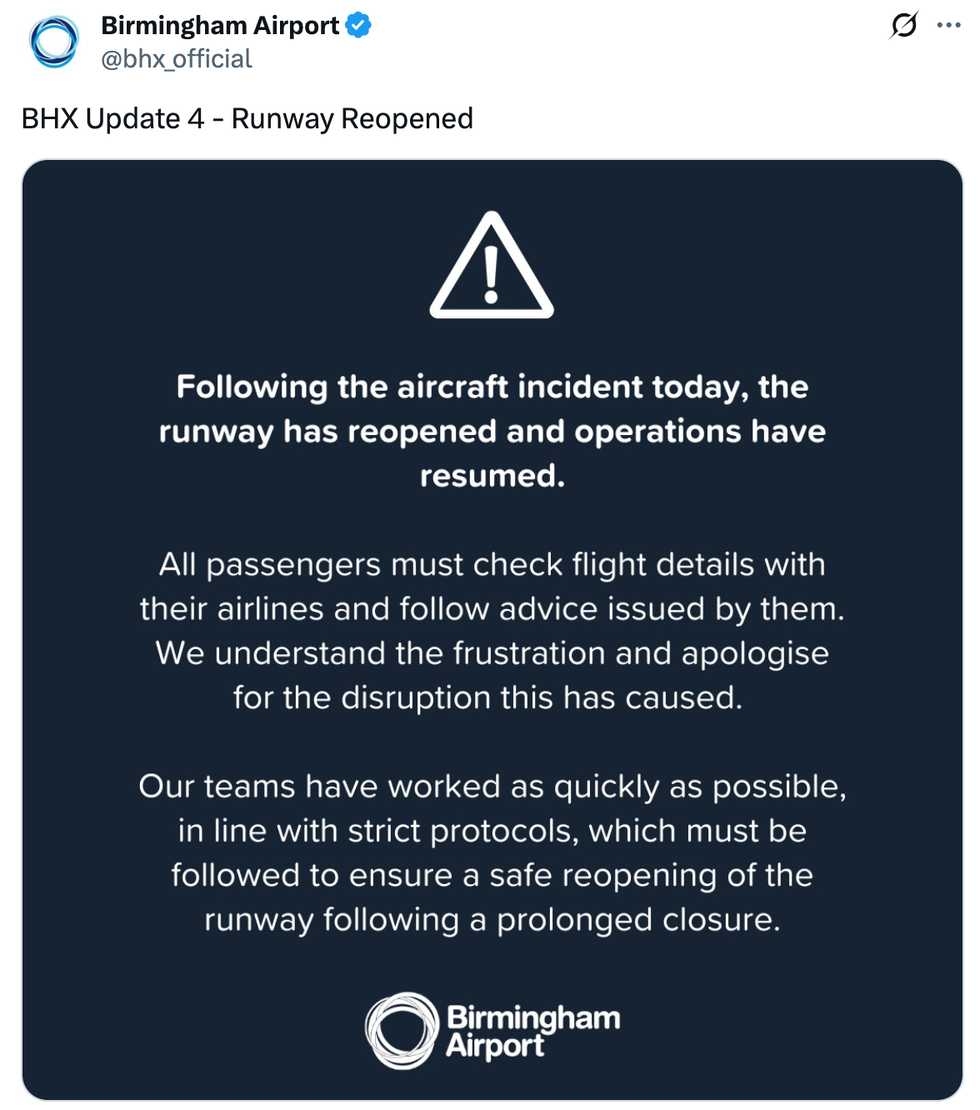Viewport: 980px width, 1110px height.
Task: Click 'runway following a prolonged closure.' line
Action: click(492, 919)
